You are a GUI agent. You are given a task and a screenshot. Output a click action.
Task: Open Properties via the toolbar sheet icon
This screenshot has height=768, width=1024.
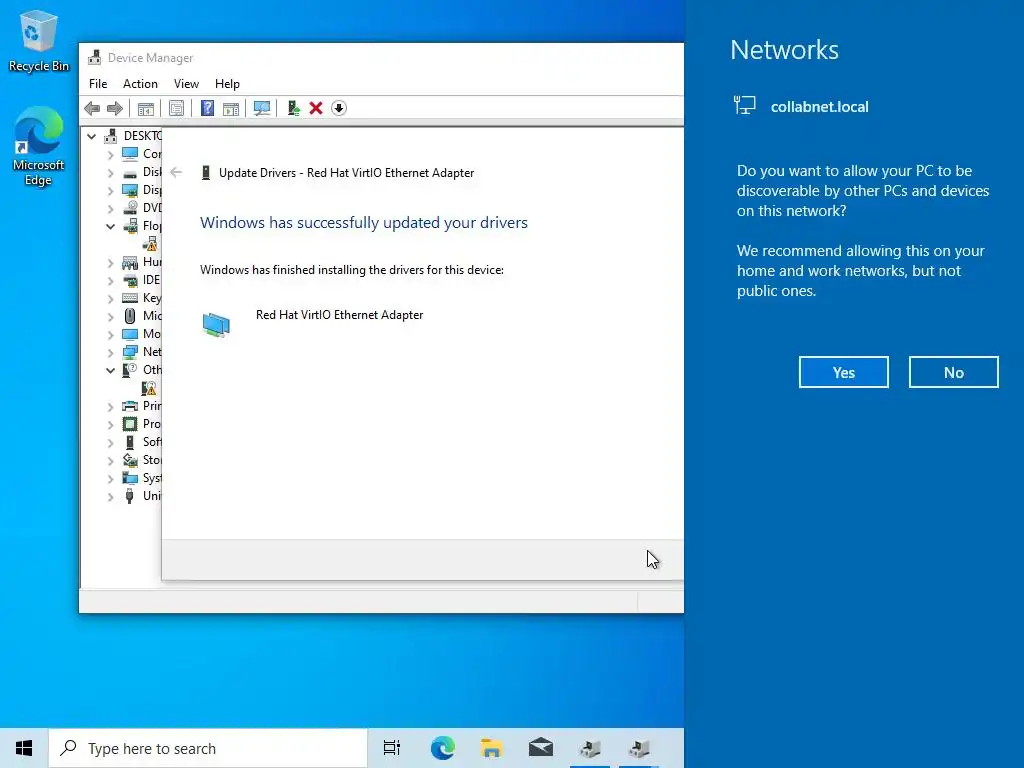pos(176,108)
